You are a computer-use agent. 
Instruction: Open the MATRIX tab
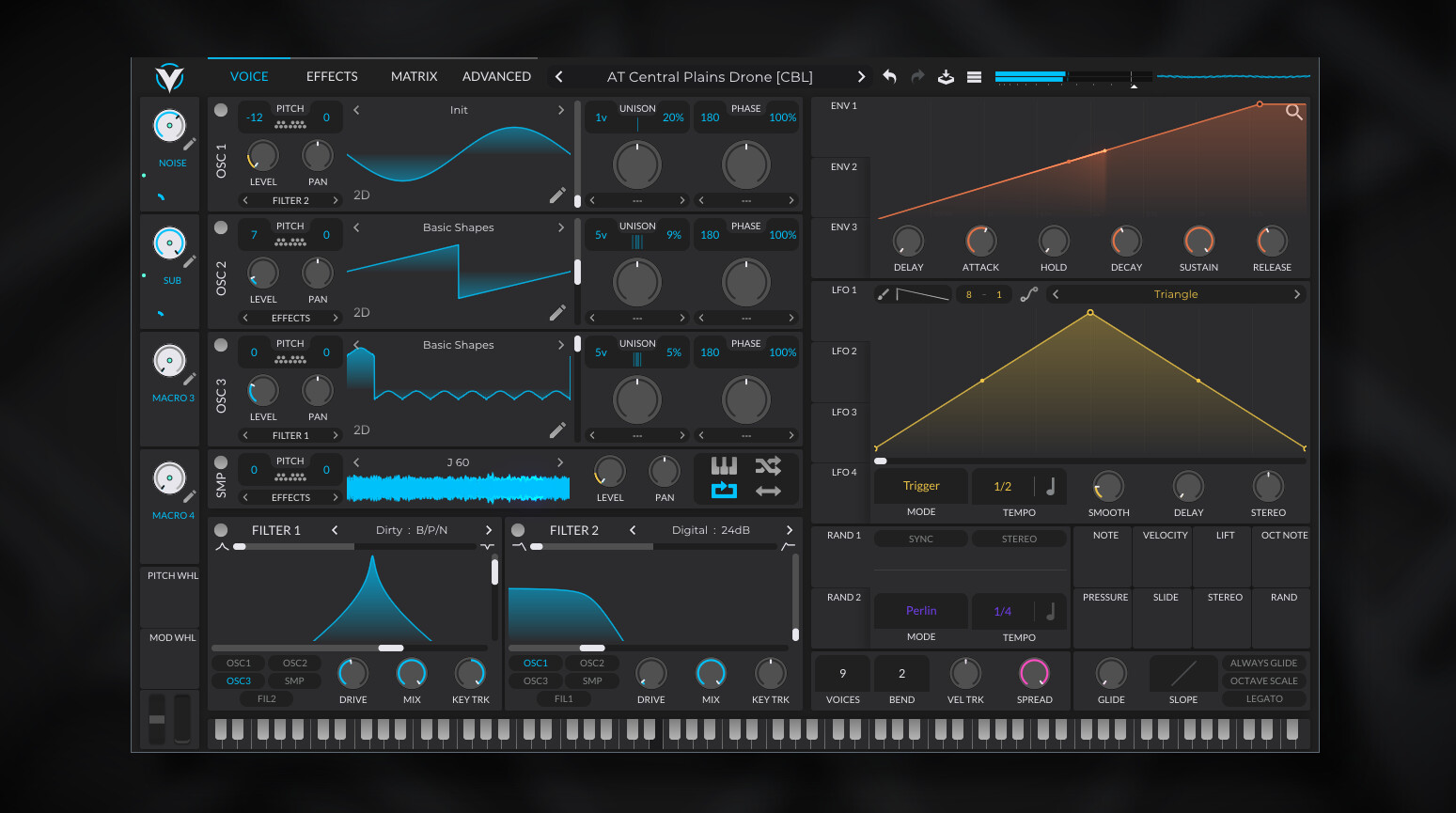click(x=414, y=77)
